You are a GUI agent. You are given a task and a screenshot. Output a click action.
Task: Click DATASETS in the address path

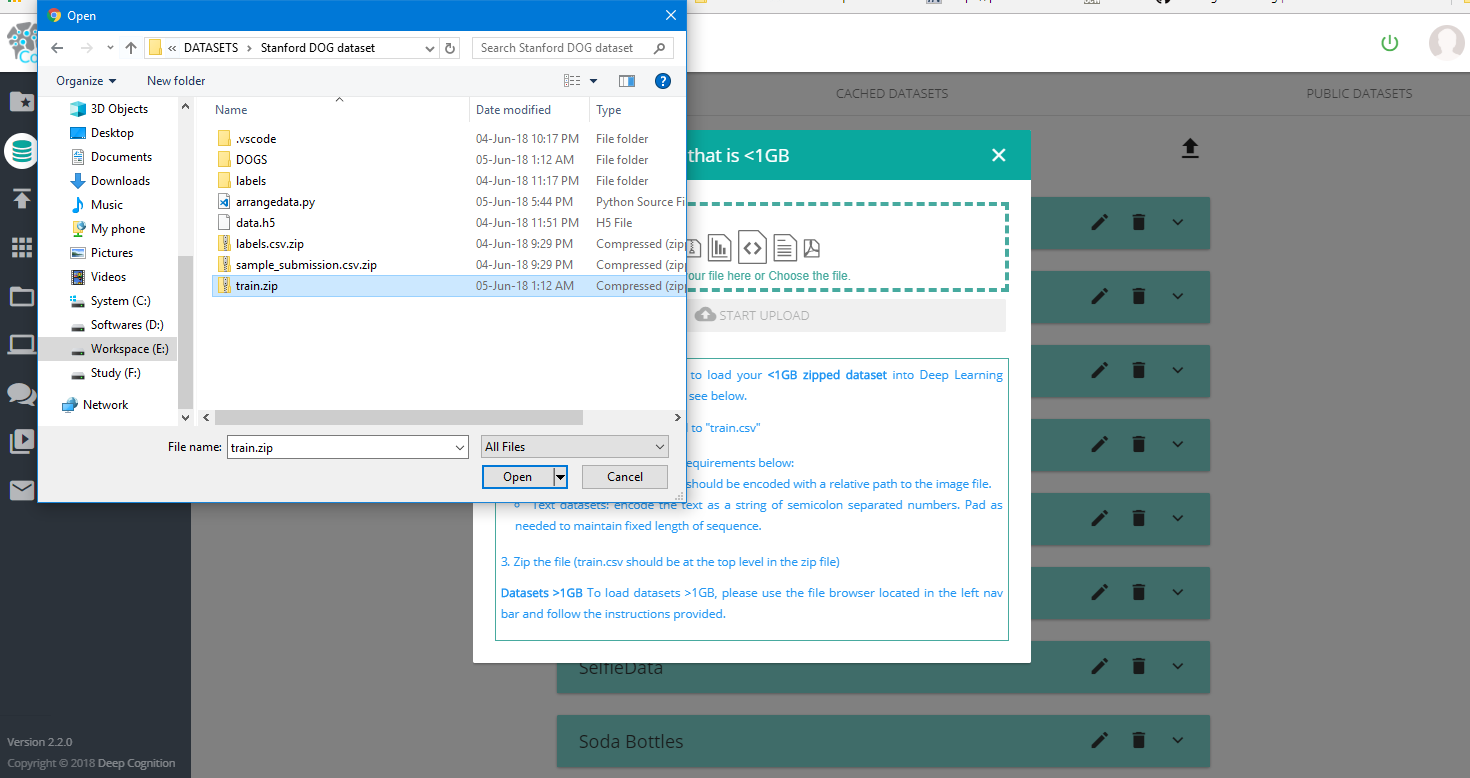(x=211, y=48)
